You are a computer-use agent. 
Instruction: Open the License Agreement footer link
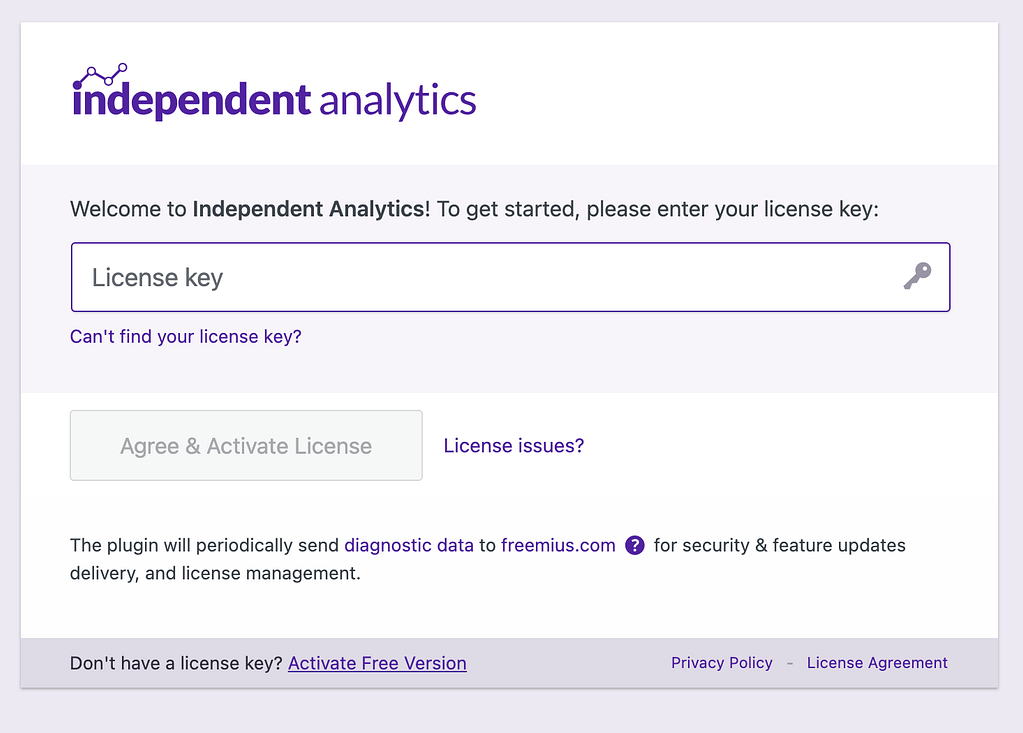point(877,663)
